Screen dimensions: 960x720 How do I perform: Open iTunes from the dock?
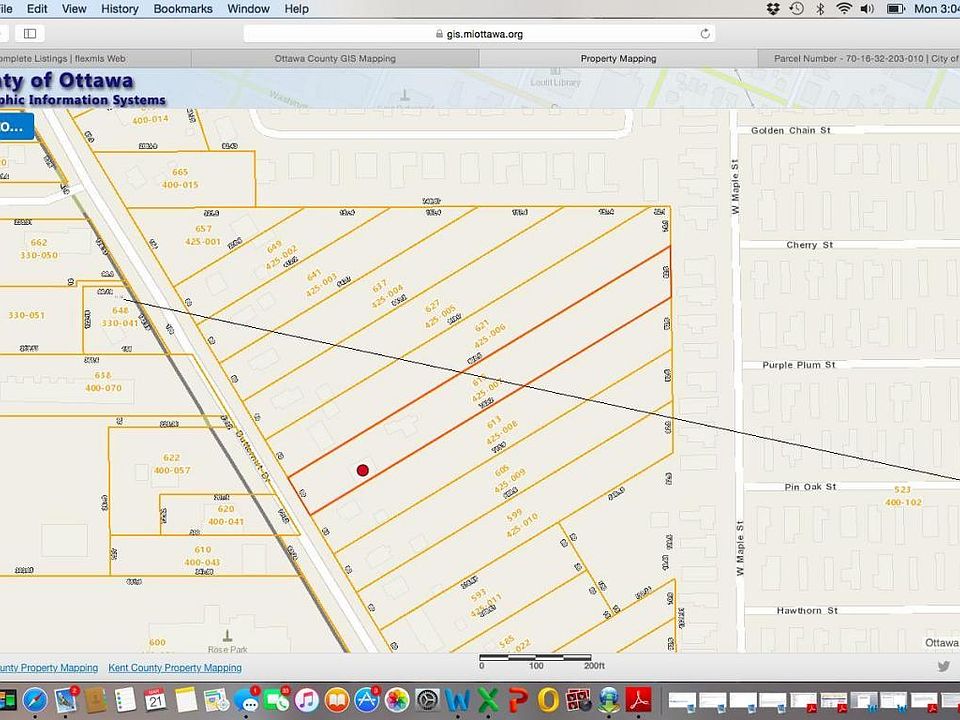[307, 700]
